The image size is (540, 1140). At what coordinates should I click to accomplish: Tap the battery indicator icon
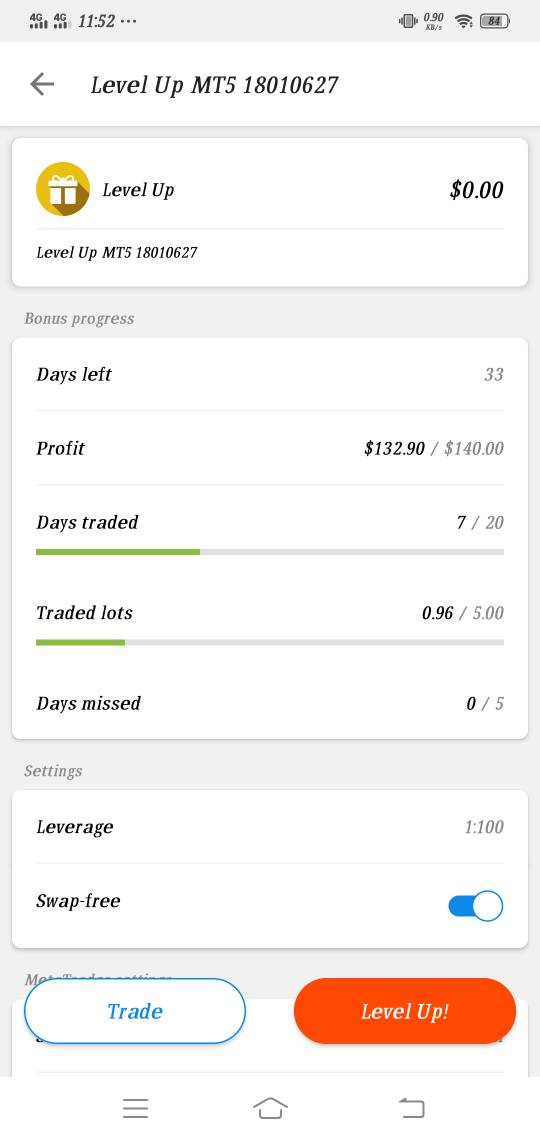click(x=495, y=21)
